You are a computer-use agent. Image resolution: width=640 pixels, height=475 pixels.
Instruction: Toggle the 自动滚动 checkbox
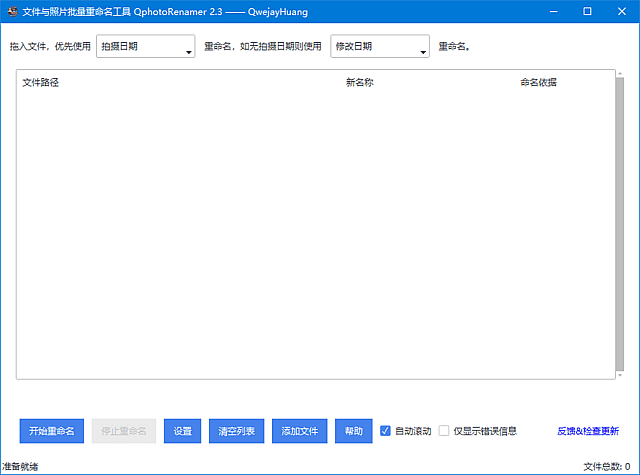click(386, 431)
